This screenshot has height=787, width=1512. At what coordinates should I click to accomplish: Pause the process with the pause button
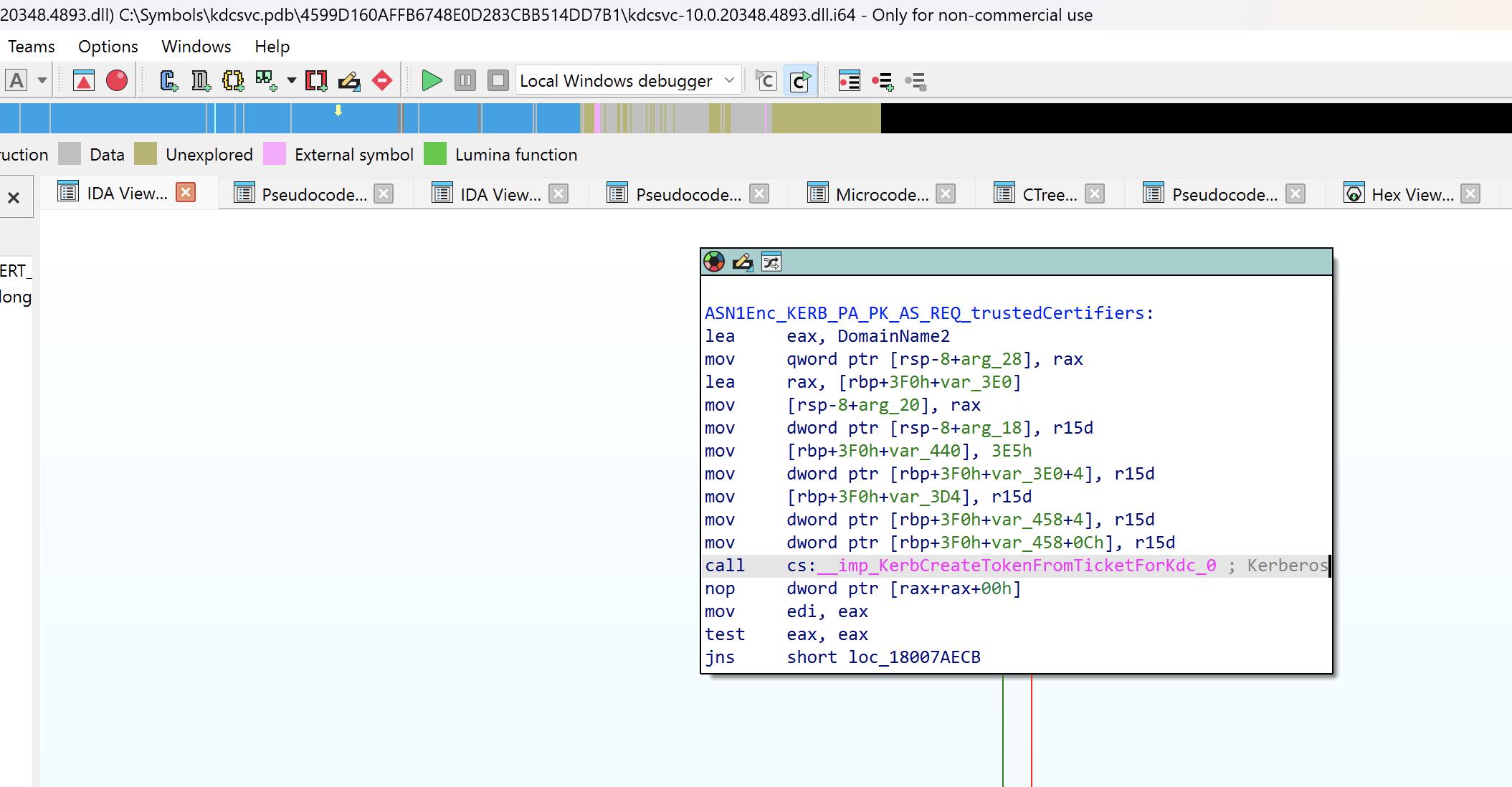pos(465,80)
